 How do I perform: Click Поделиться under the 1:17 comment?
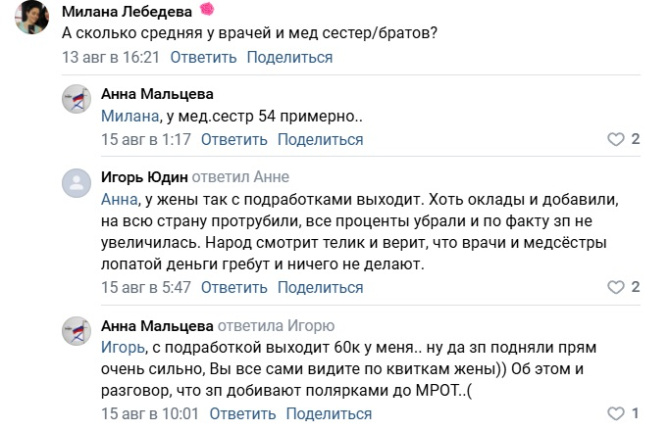(x=320, y=139)
